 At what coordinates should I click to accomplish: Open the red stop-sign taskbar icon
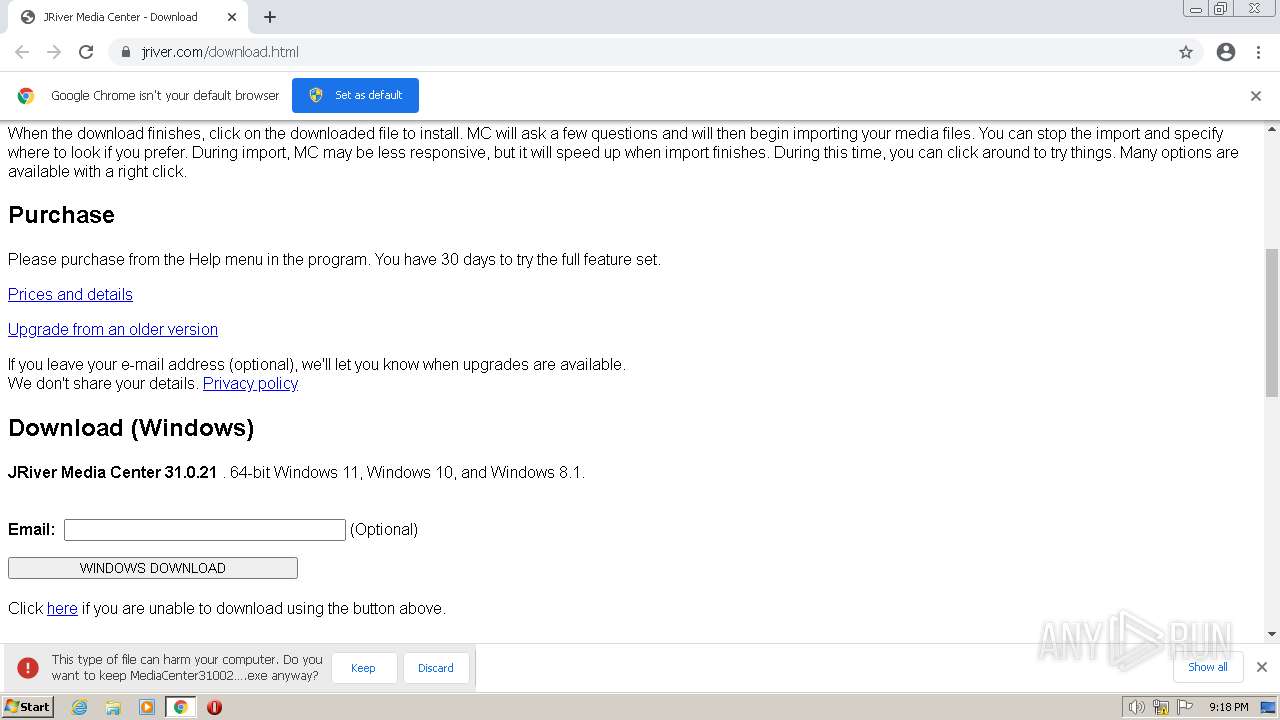coord(214,707)
